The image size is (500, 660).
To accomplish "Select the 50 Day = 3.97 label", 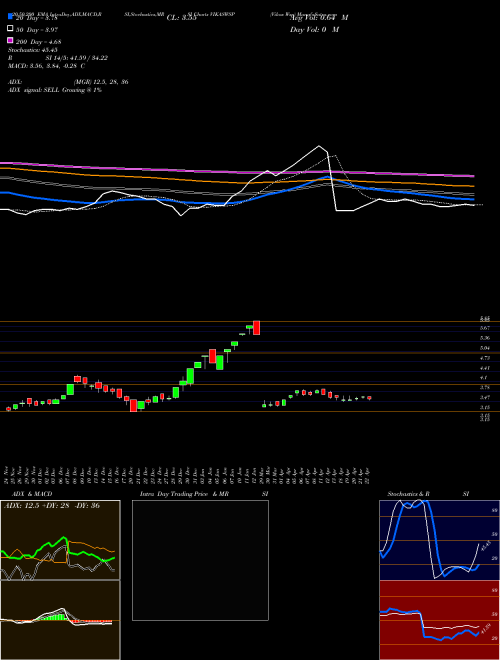I will click(x=37, y=29).
